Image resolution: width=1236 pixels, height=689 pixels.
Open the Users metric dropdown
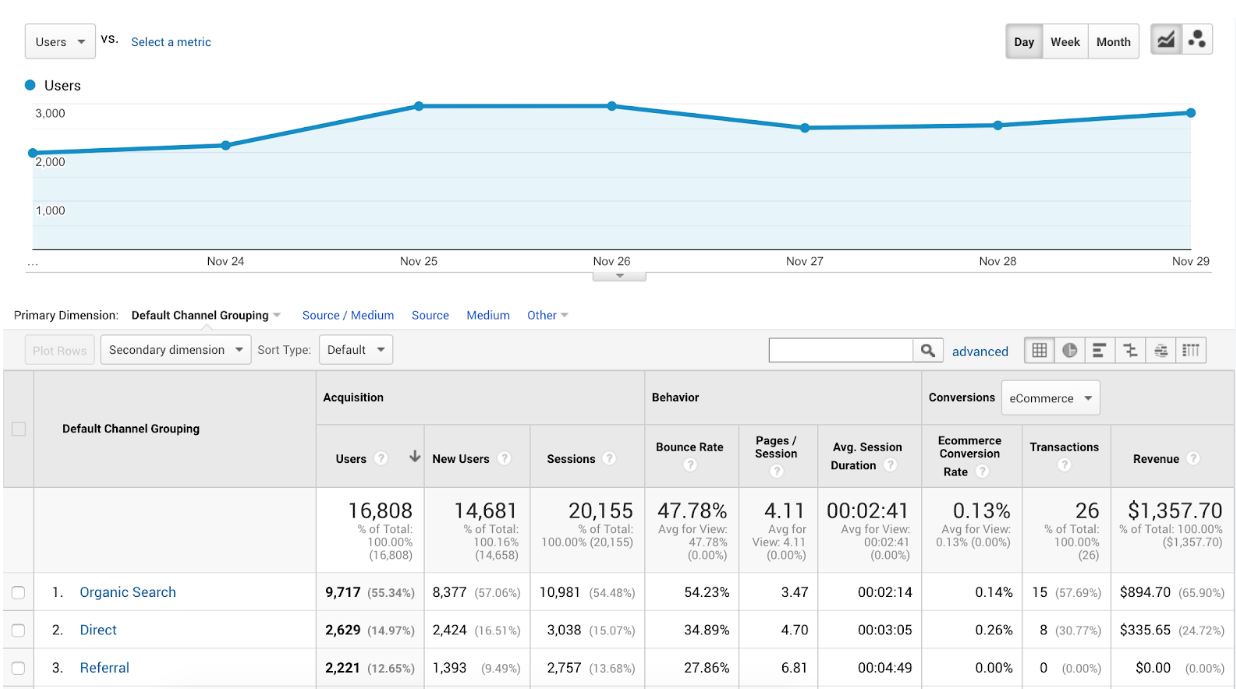coord(60,42)
